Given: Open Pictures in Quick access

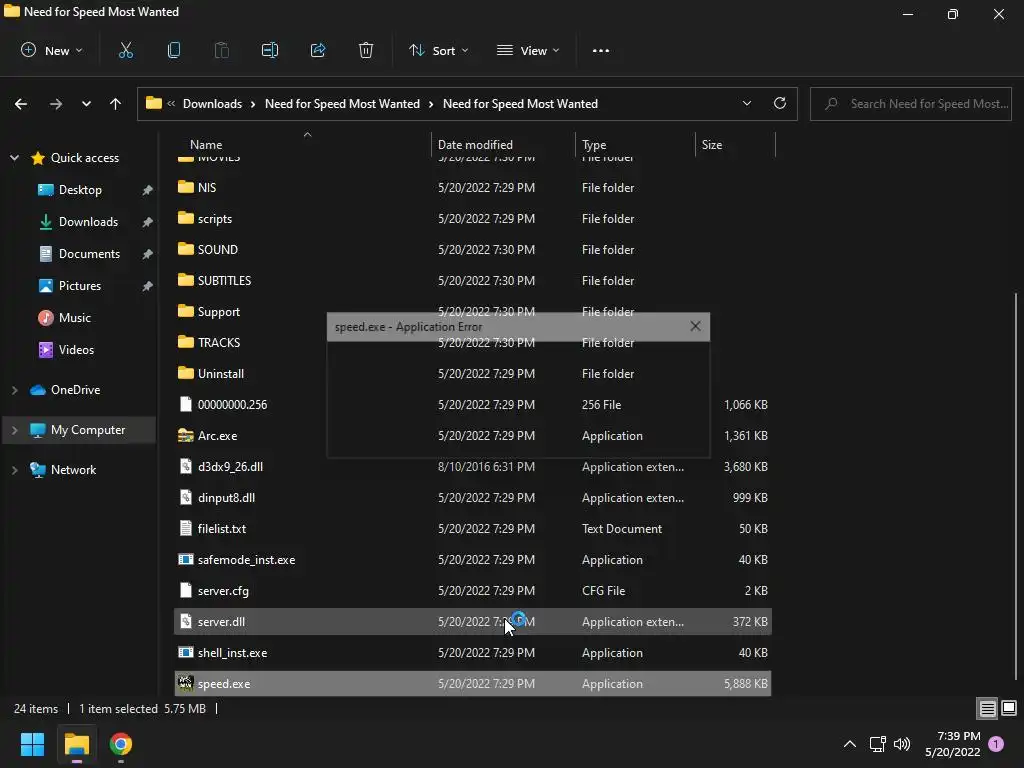Looking at the screenshot, I should pos(80,286).
